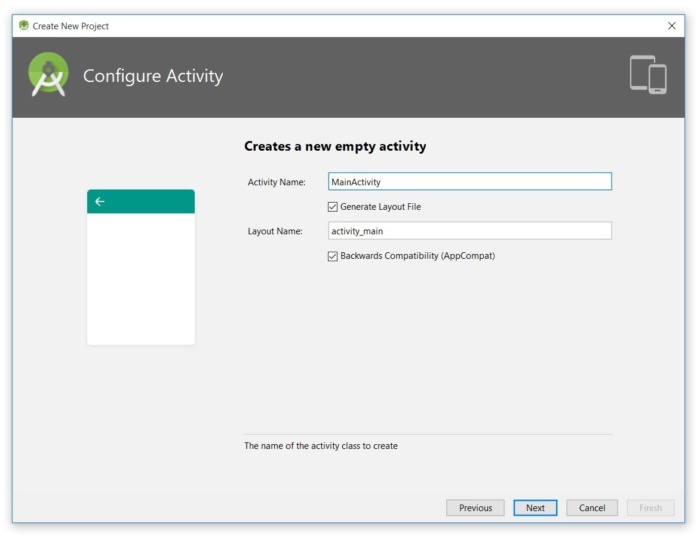The image size is (700, 538).
Task: Go back with the Previous button
Action: click(475, 508)
